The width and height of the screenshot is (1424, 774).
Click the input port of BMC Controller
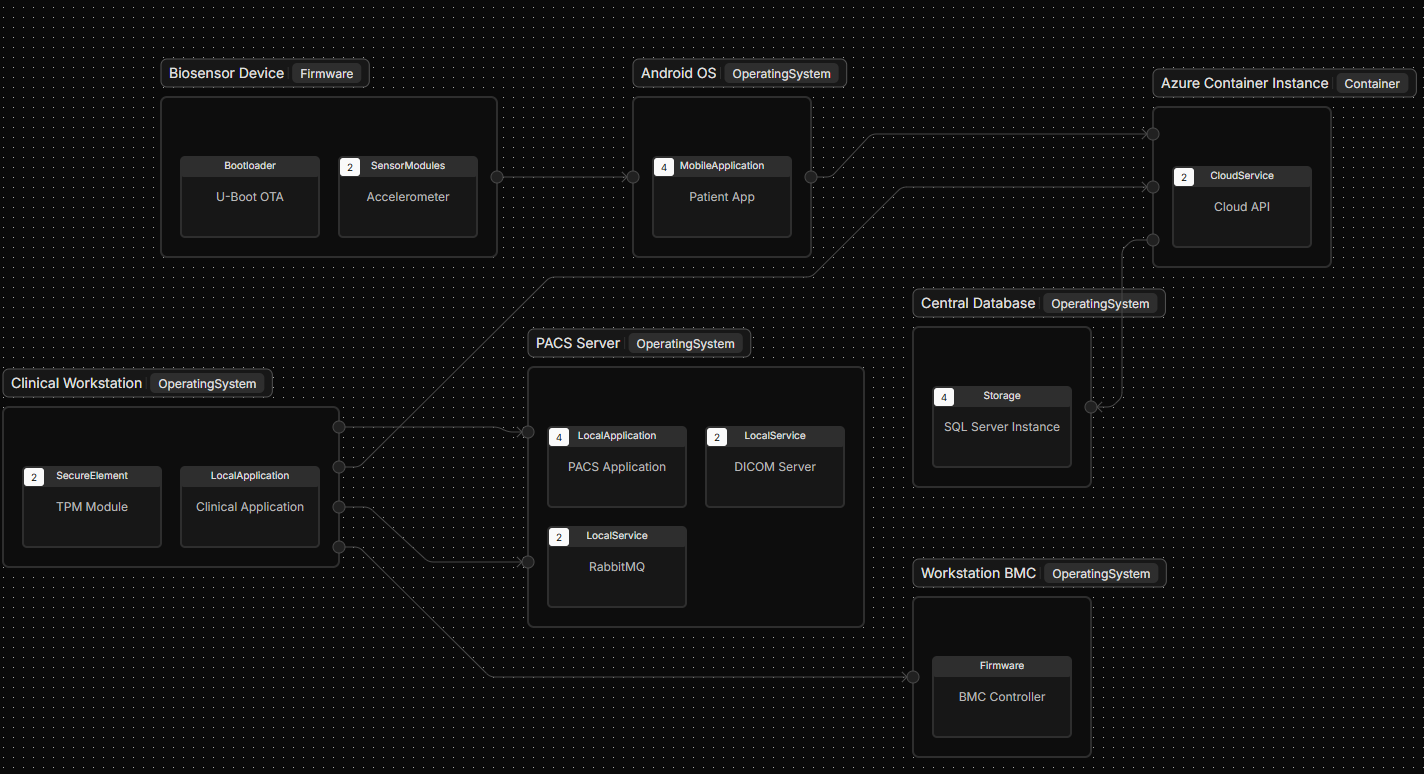coord(912,677)
